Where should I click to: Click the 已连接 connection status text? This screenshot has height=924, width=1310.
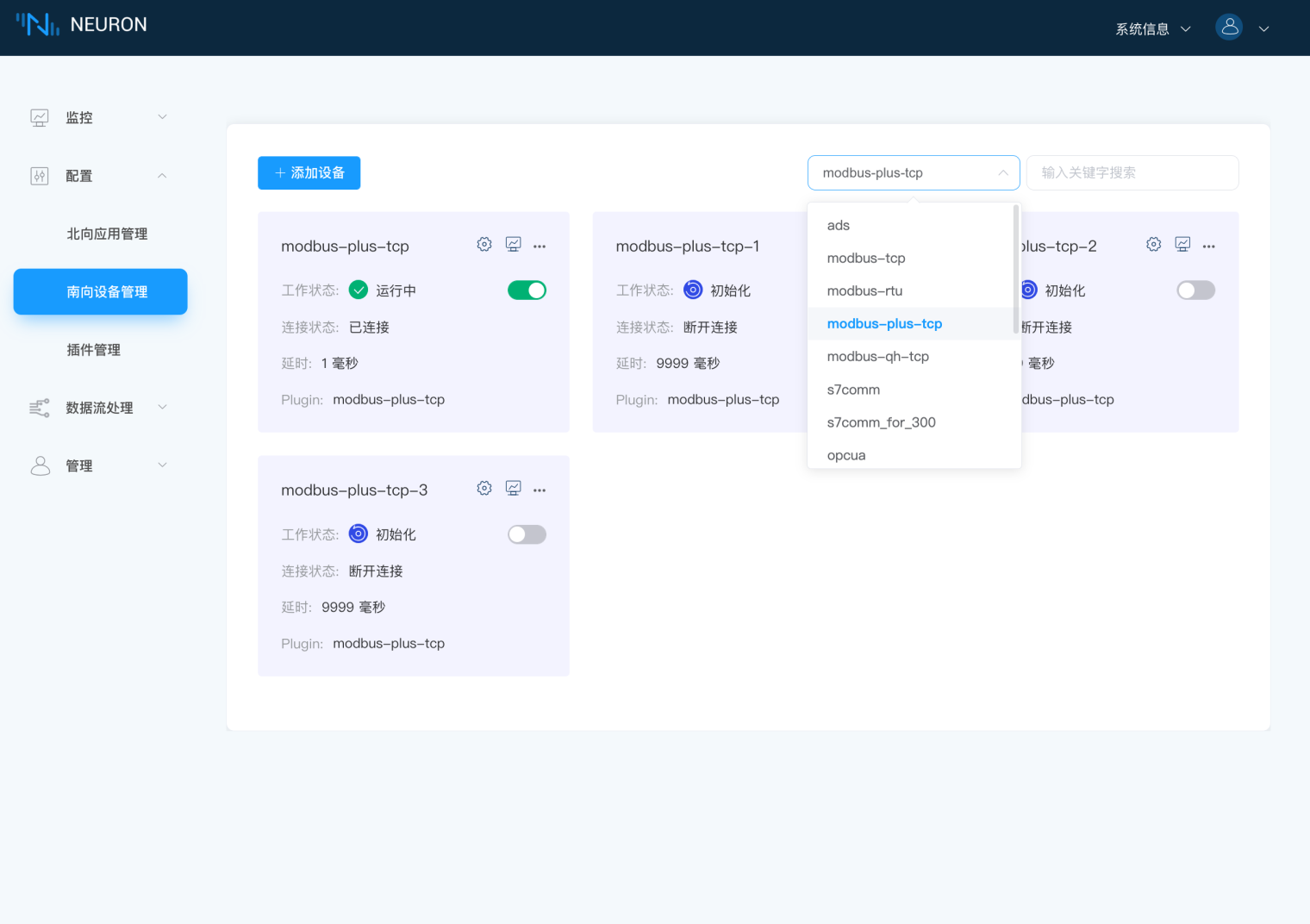(369, 327)
